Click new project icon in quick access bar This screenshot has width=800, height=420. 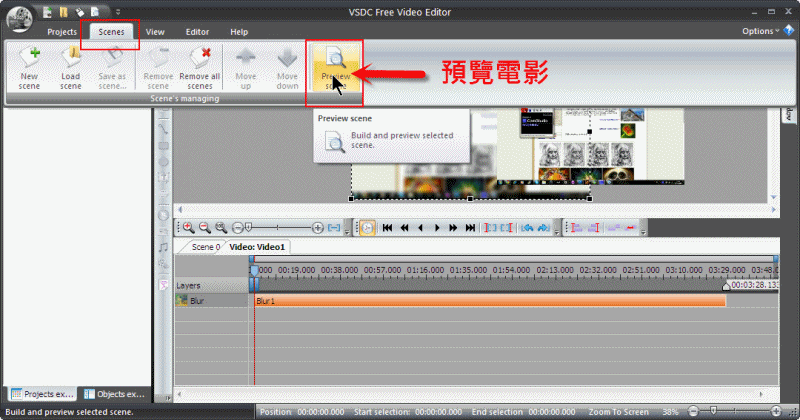47,12
